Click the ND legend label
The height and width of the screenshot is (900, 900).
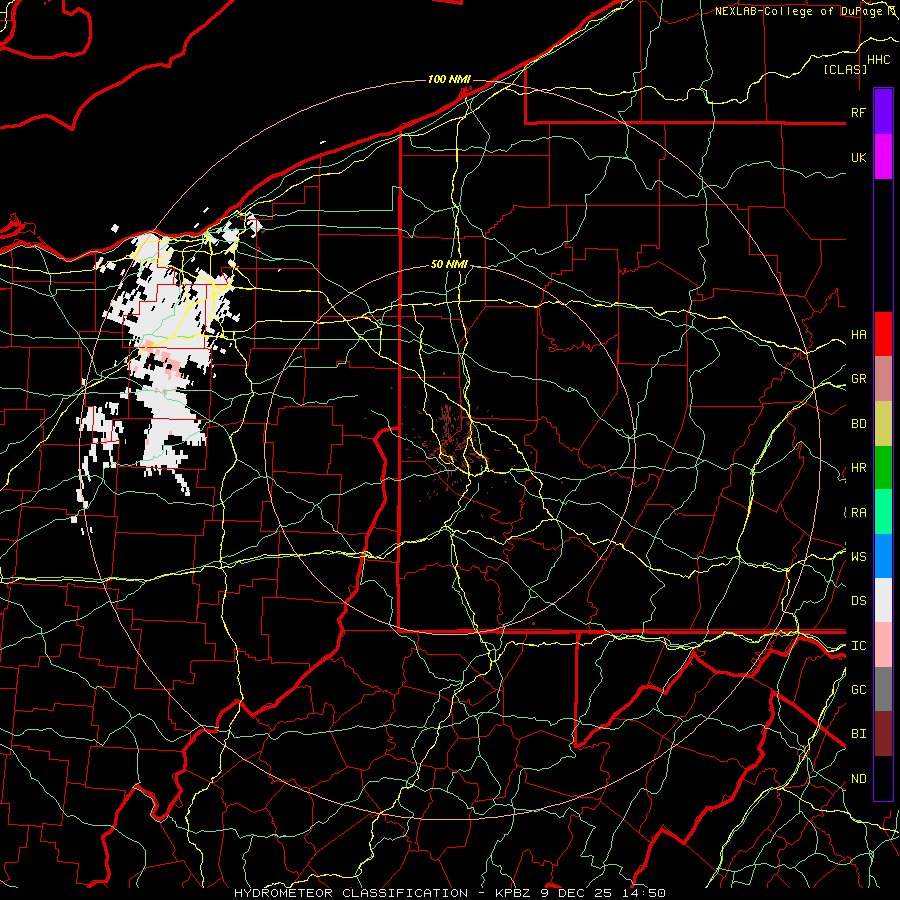tap(858, 779)
